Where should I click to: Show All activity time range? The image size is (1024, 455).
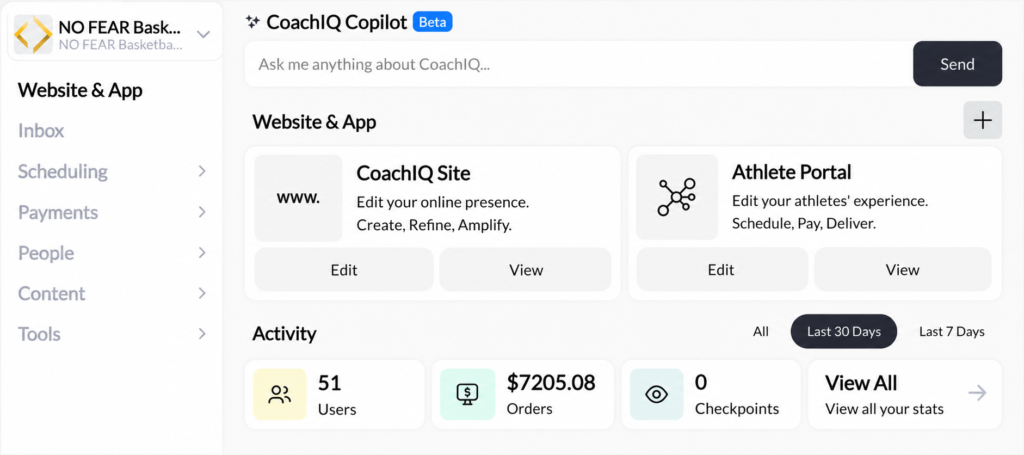761,332
